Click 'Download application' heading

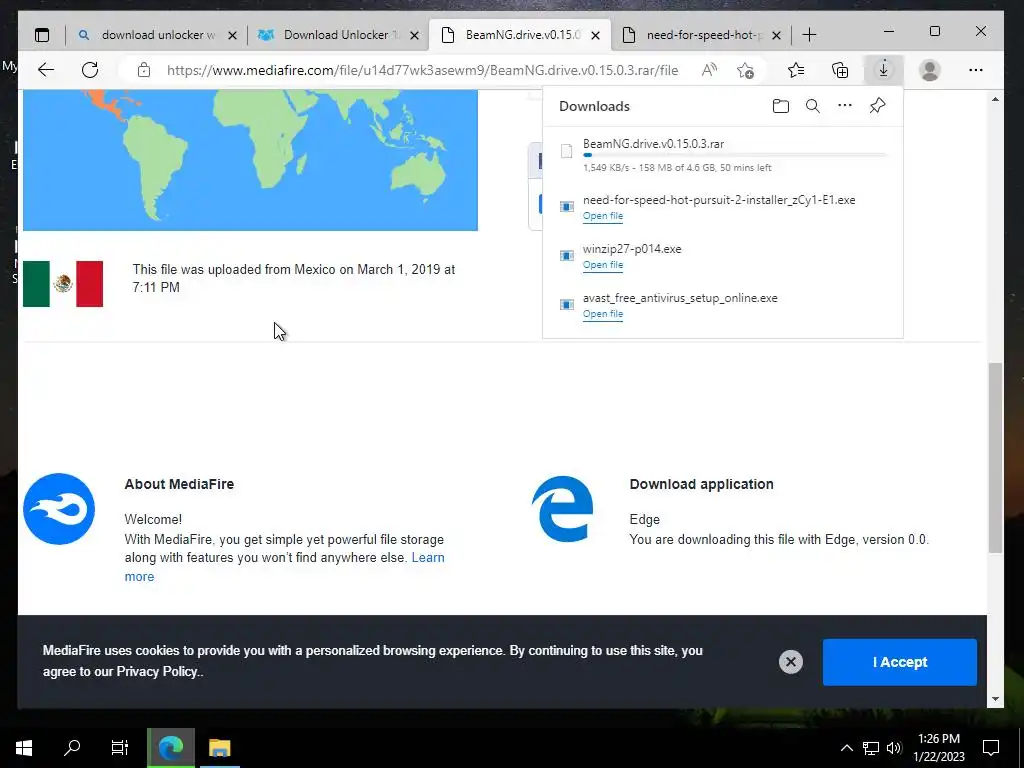tap(701, 484)
